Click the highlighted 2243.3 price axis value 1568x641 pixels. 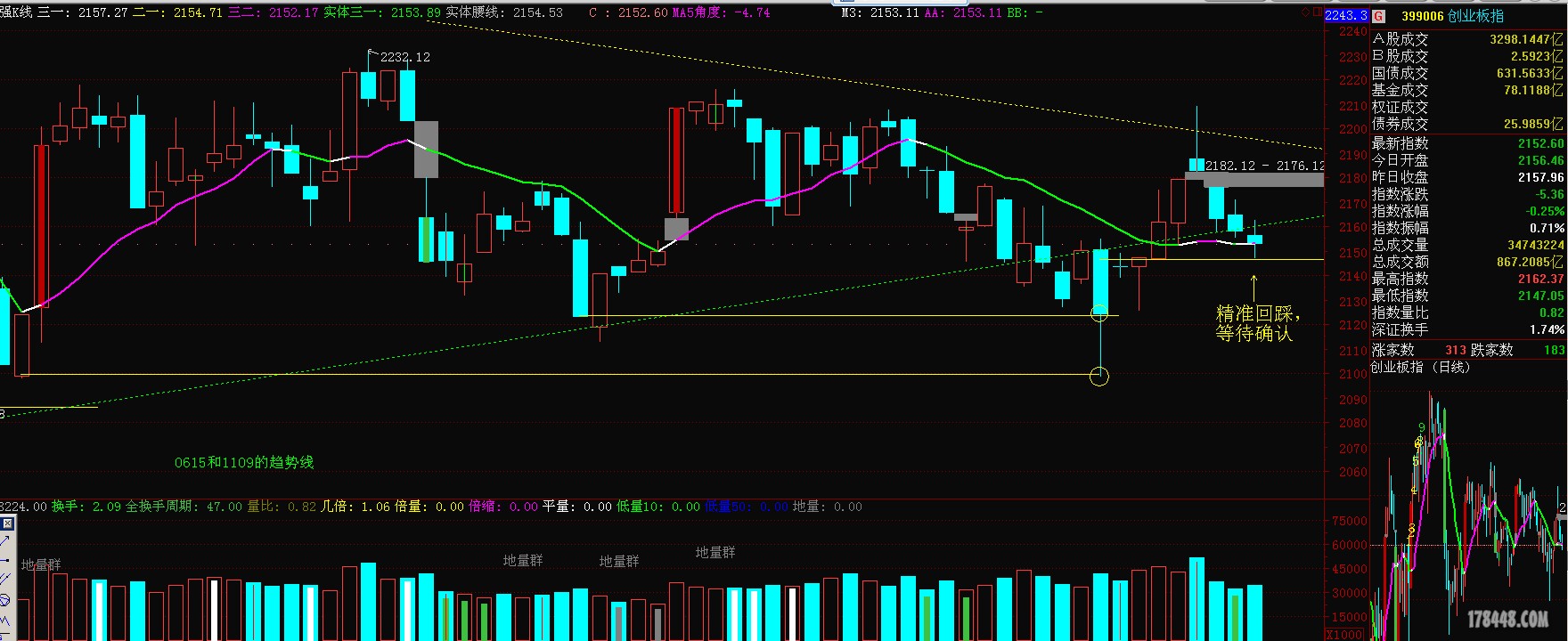(x=1346, y=15)
